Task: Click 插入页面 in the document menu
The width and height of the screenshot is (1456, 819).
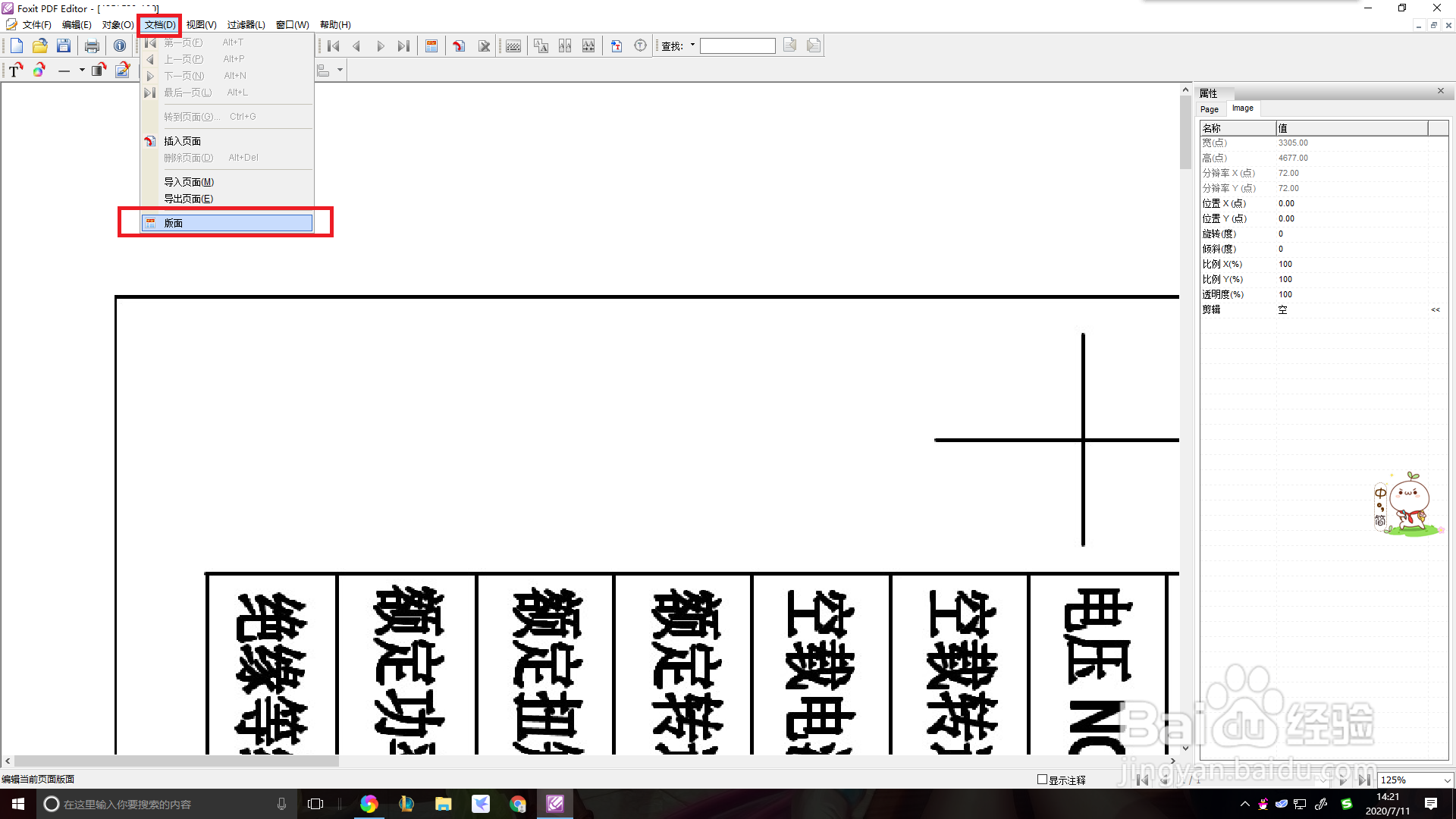Action: click(182, 140)
